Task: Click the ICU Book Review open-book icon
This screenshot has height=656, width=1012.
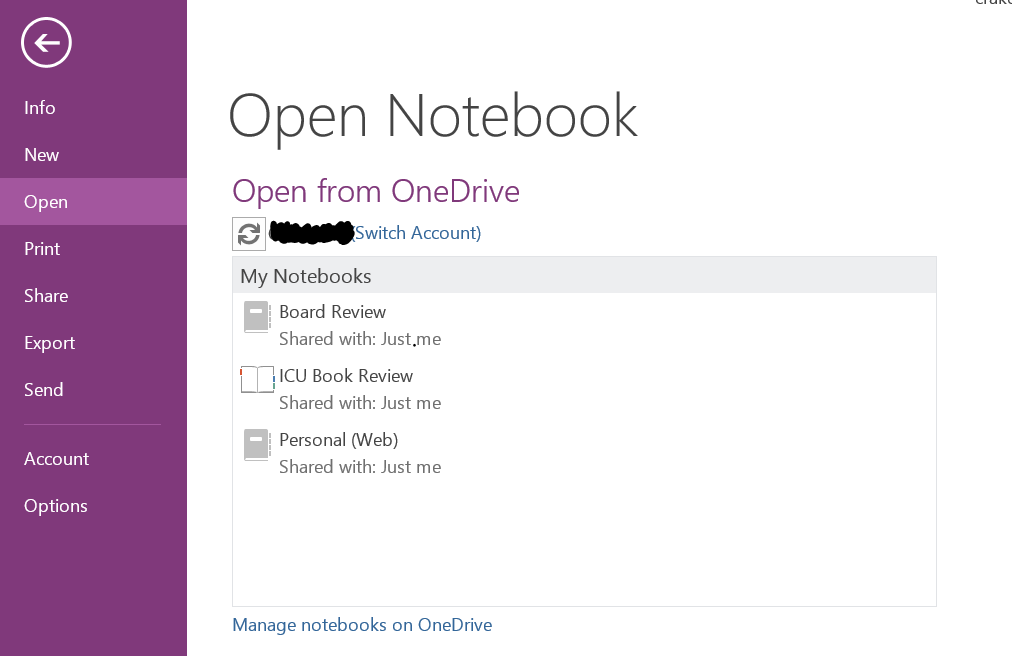Action: [x=258, y=380]
